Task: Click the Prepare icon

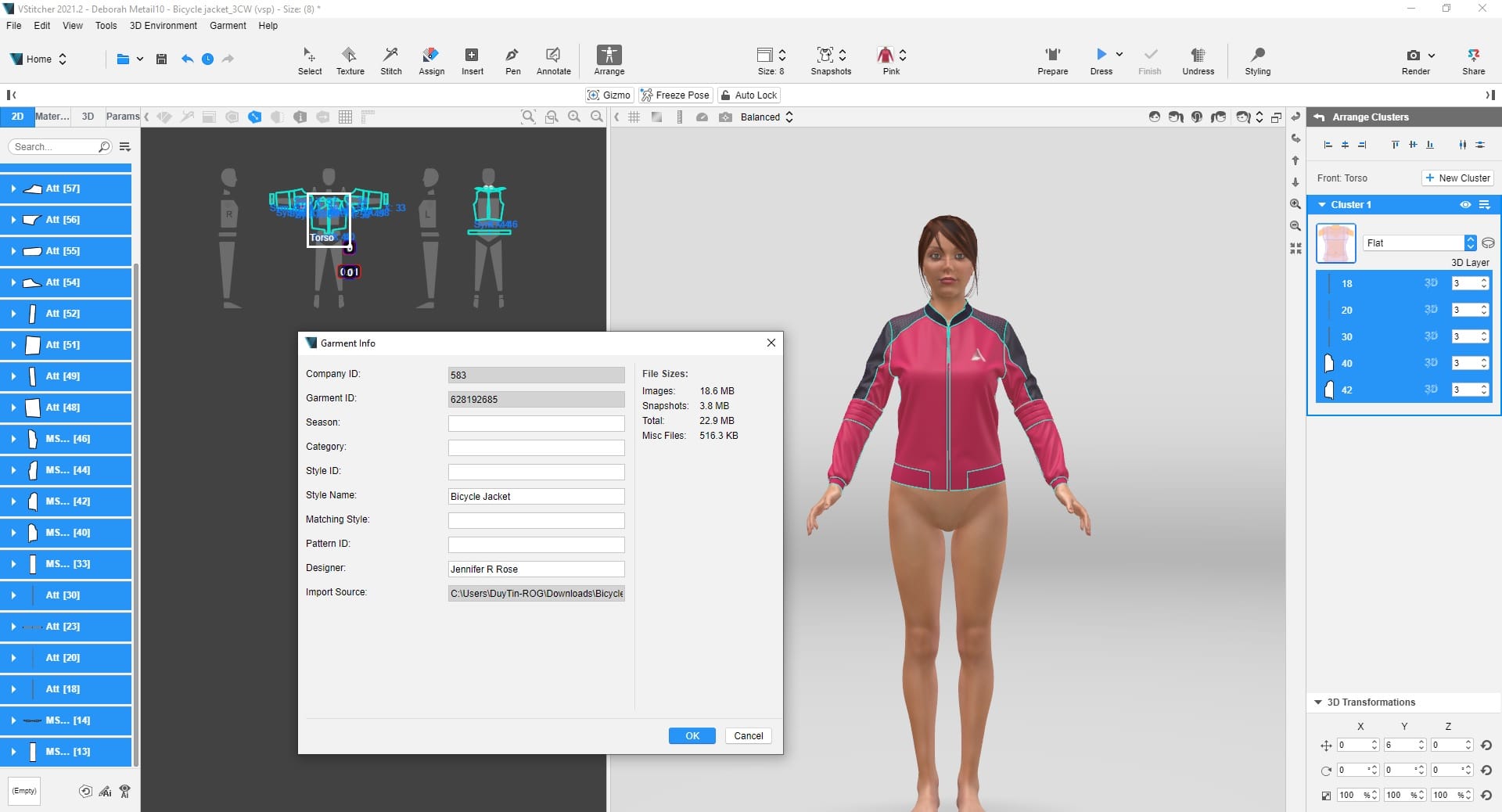Action: [x=1052, y=60]
